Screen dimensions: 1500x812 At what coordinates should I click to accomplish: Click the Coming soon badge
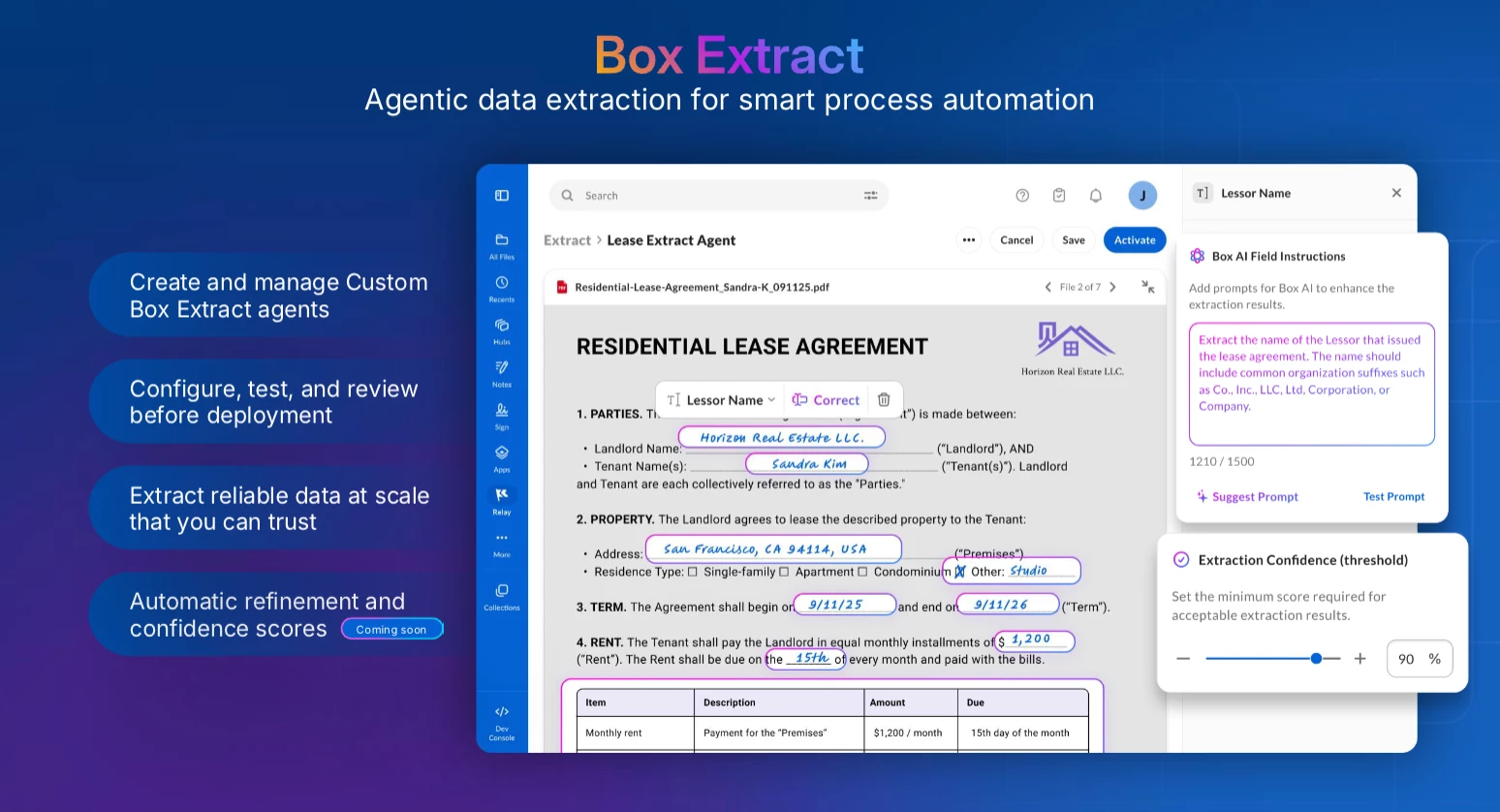pos(391,629)
